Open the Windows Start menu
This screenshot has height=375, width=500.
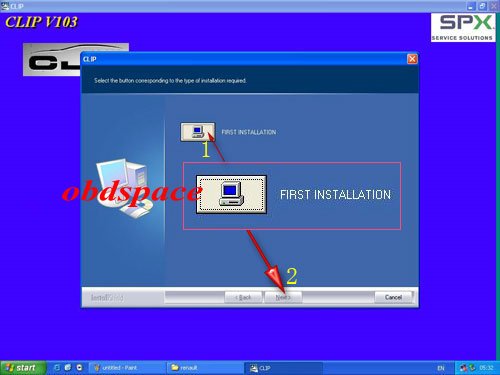pyautogui.click(x=22, y=368)
